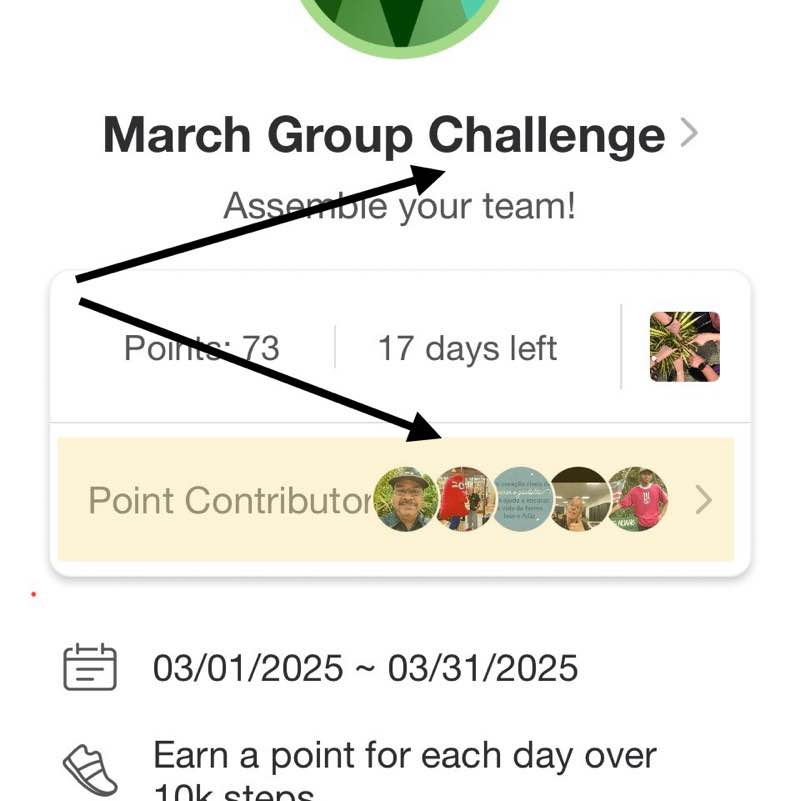Tap the 03/01/2025 ~ 03/31/2025 date range
The height and width of the screenshot is (801, 800).
[x=365, y=668]
